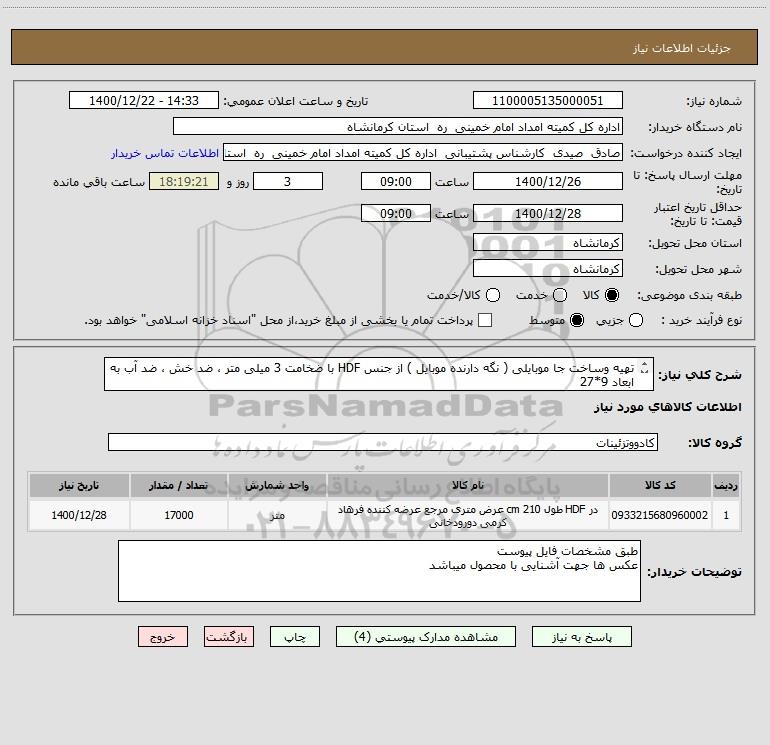Click the need number field 1100005135000051
Image resolution: width=770 pixels, height=745 pixels.
pyautogui.click(x=548, y=101)
